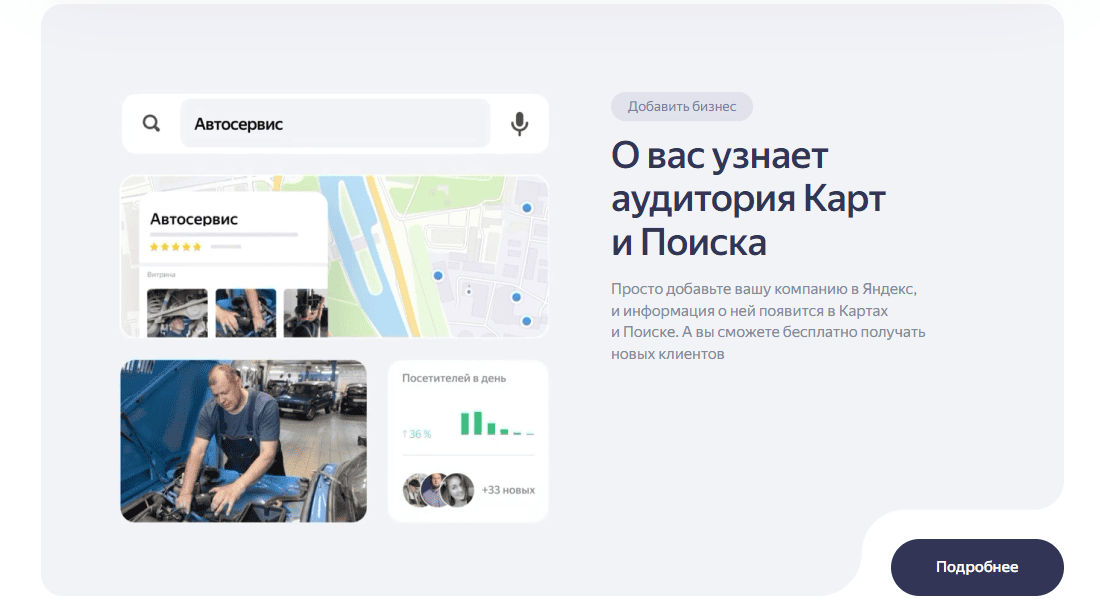Viewport: 1100px width, 600px height.
Task: Click the middle man's avatar in visitor list
Action: click(436, 490)
